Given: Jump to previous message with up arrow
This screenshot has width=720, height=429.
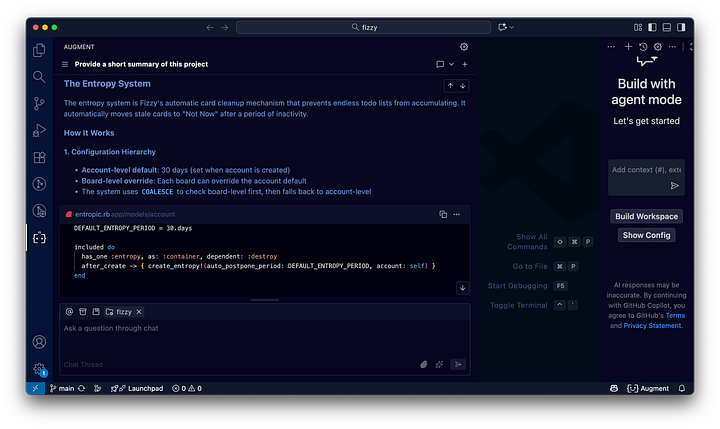Looking at the screenshot, I should click(x=450, y=86).
